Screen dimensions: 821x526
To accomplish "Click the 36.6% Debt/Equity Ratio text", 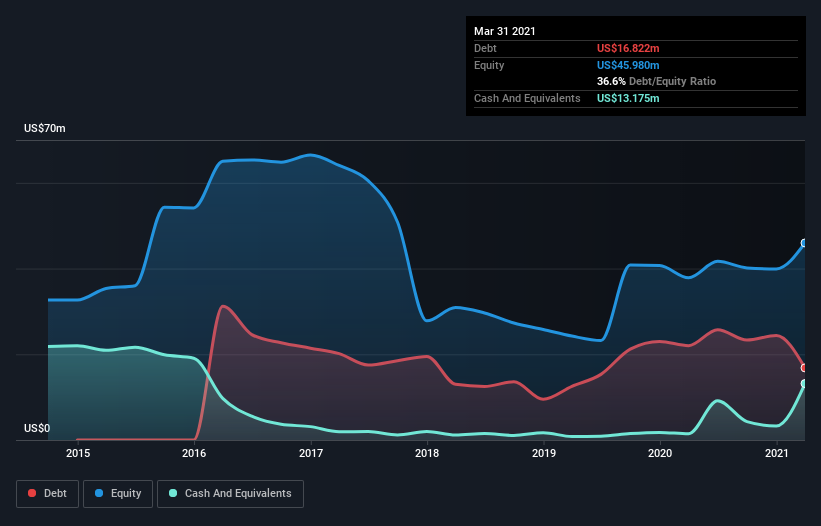I will pos(656,81).
